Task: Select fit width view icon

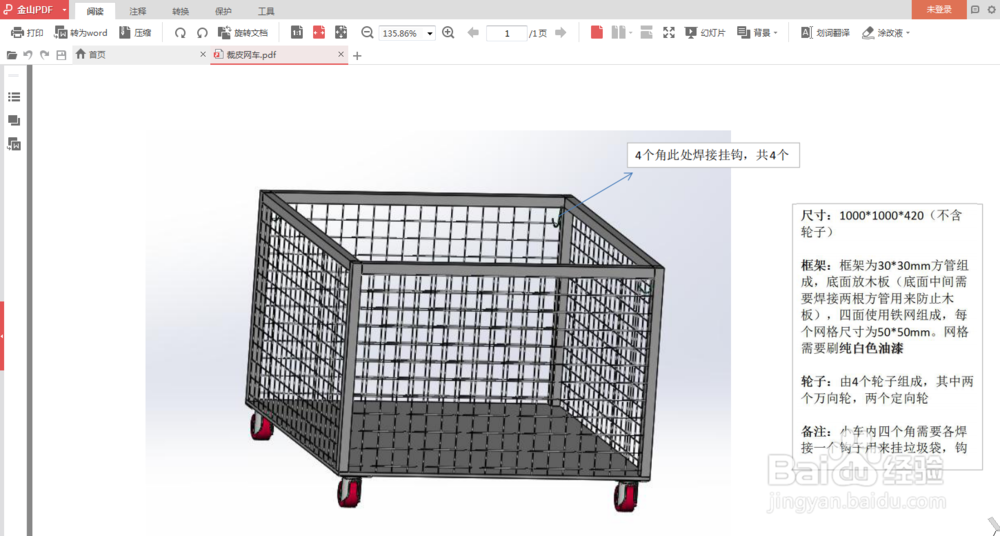Action: click(x=319, y=33)
